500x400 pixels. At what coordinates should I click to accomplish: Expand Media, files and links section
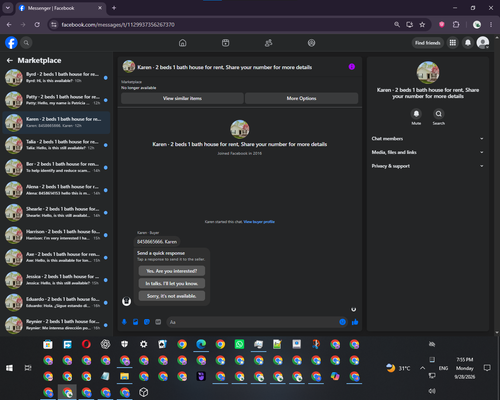pyautogui.click(x=428, y=152)
